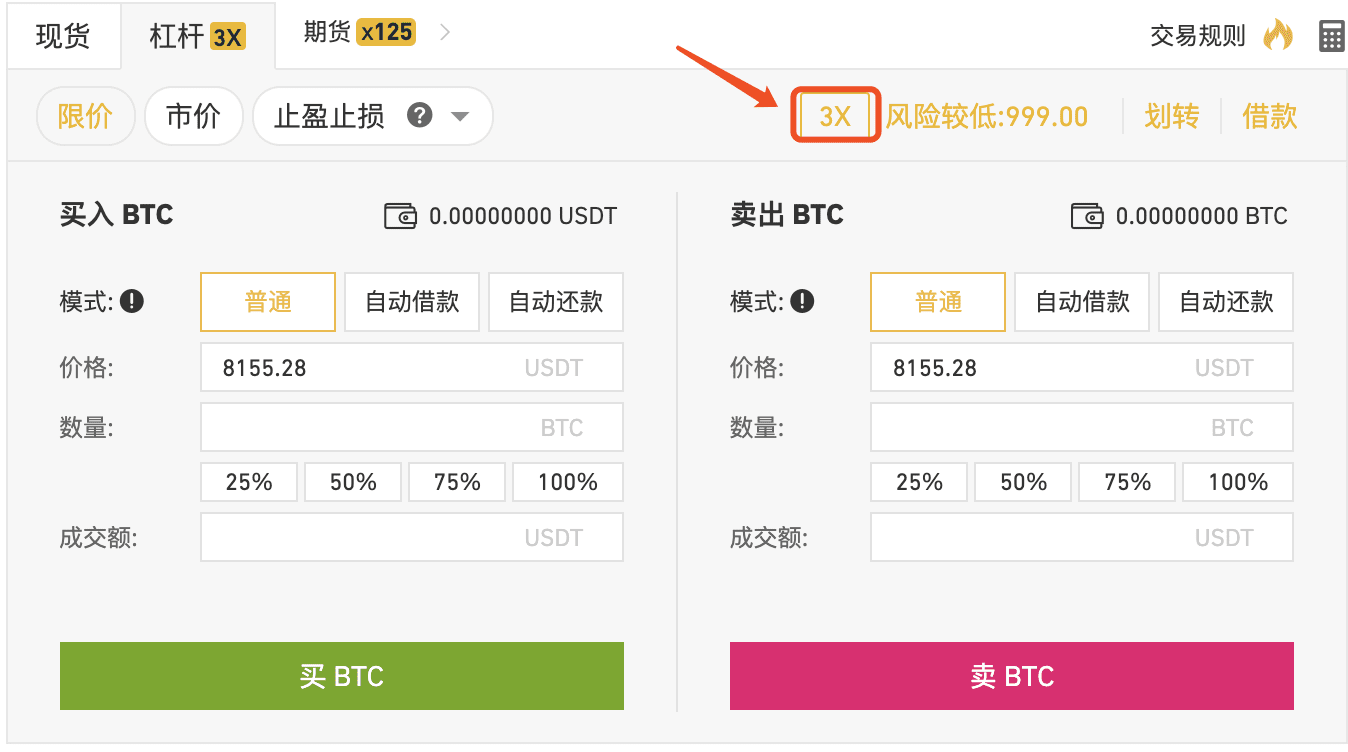Open the 划转 transfer link
Viewport: 1348px width, 752px height.
point(1171,116)
